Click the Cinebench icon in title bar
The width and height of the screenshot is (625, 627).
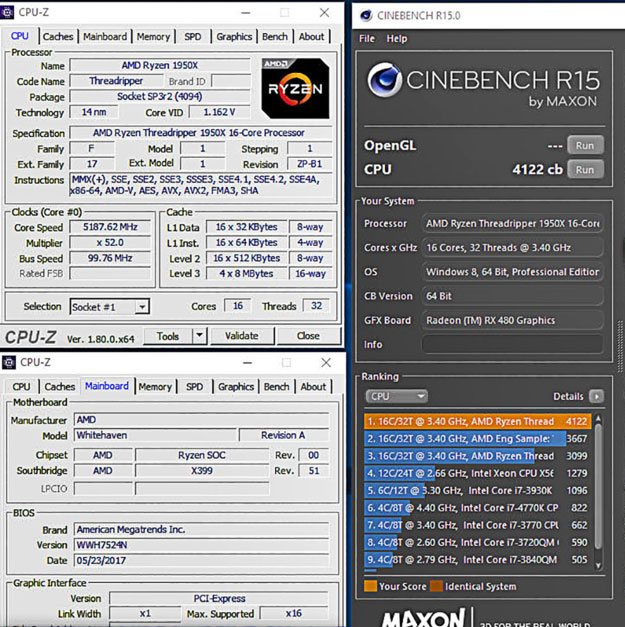point(365,16)
